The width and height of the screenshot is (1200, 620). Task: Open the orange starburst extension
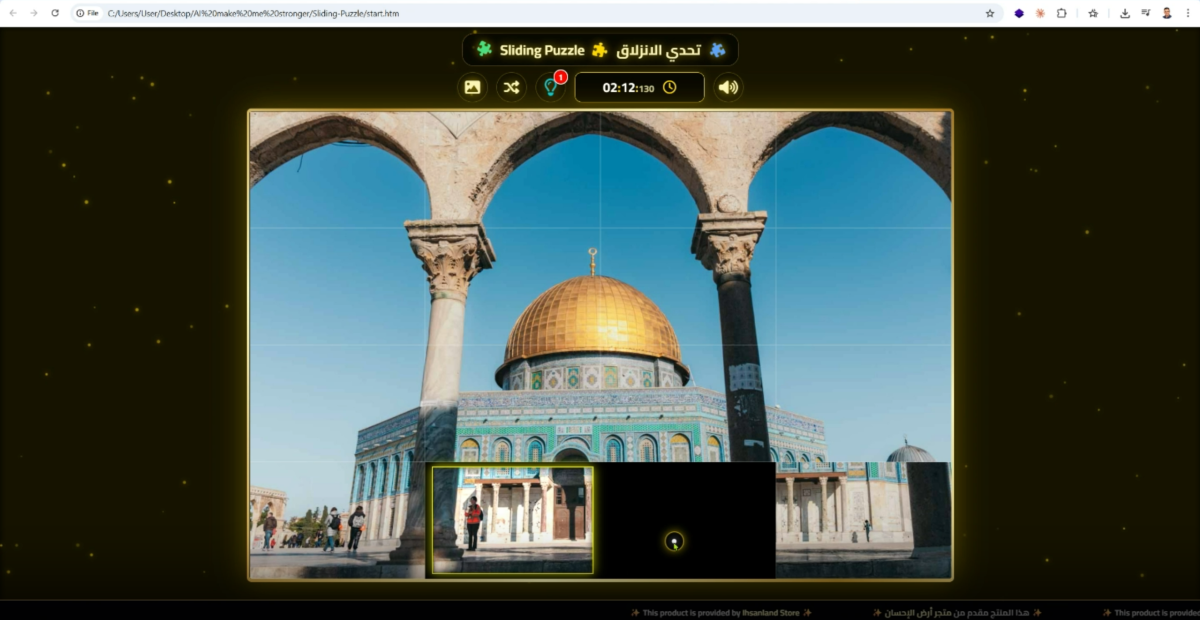(1040, 13)
